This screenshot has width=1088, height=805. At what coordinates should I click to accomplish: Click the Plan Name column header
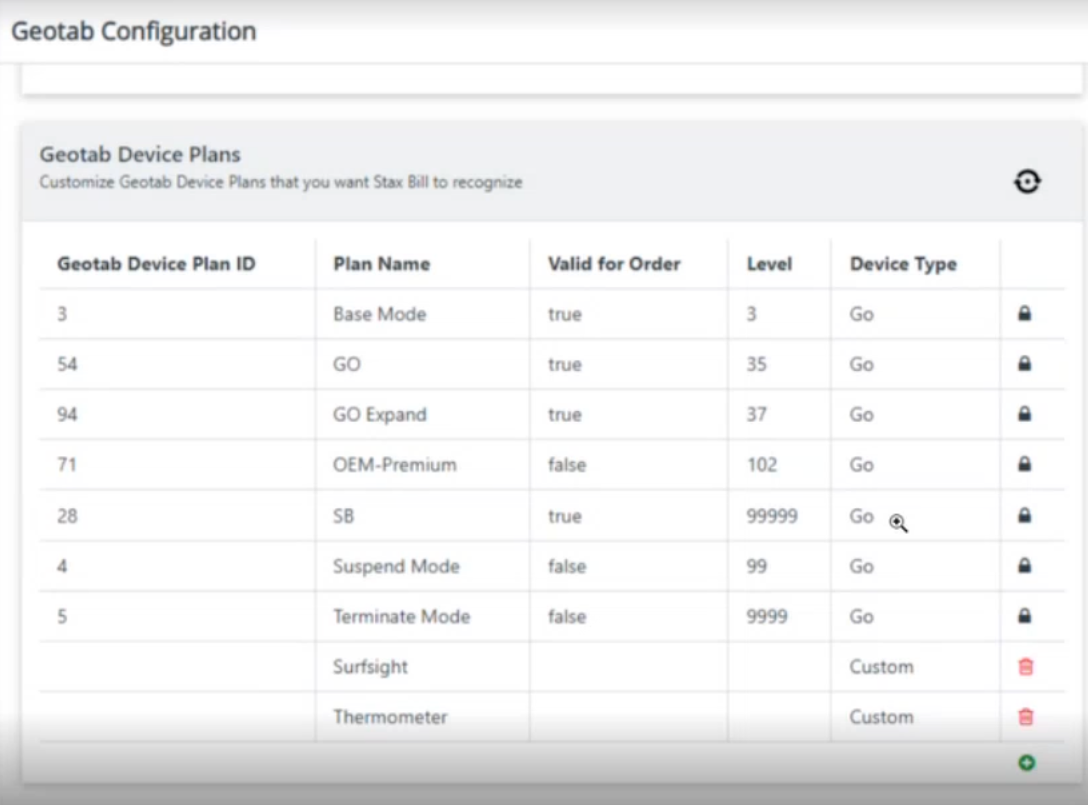click(382, 264)
